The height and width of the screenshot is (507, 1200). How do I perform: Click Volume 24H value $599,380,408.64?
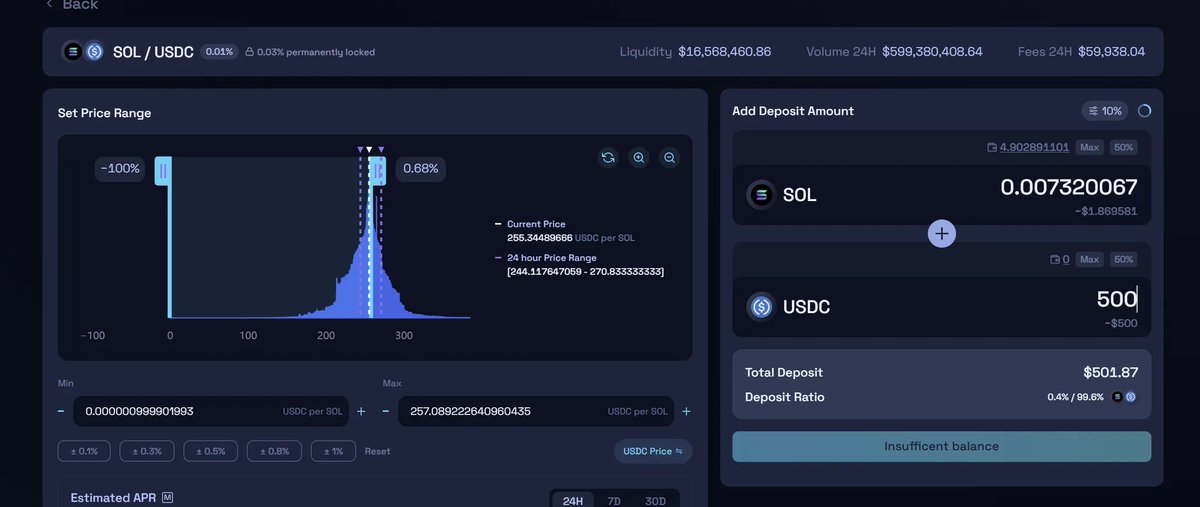(x=932, y=51)
